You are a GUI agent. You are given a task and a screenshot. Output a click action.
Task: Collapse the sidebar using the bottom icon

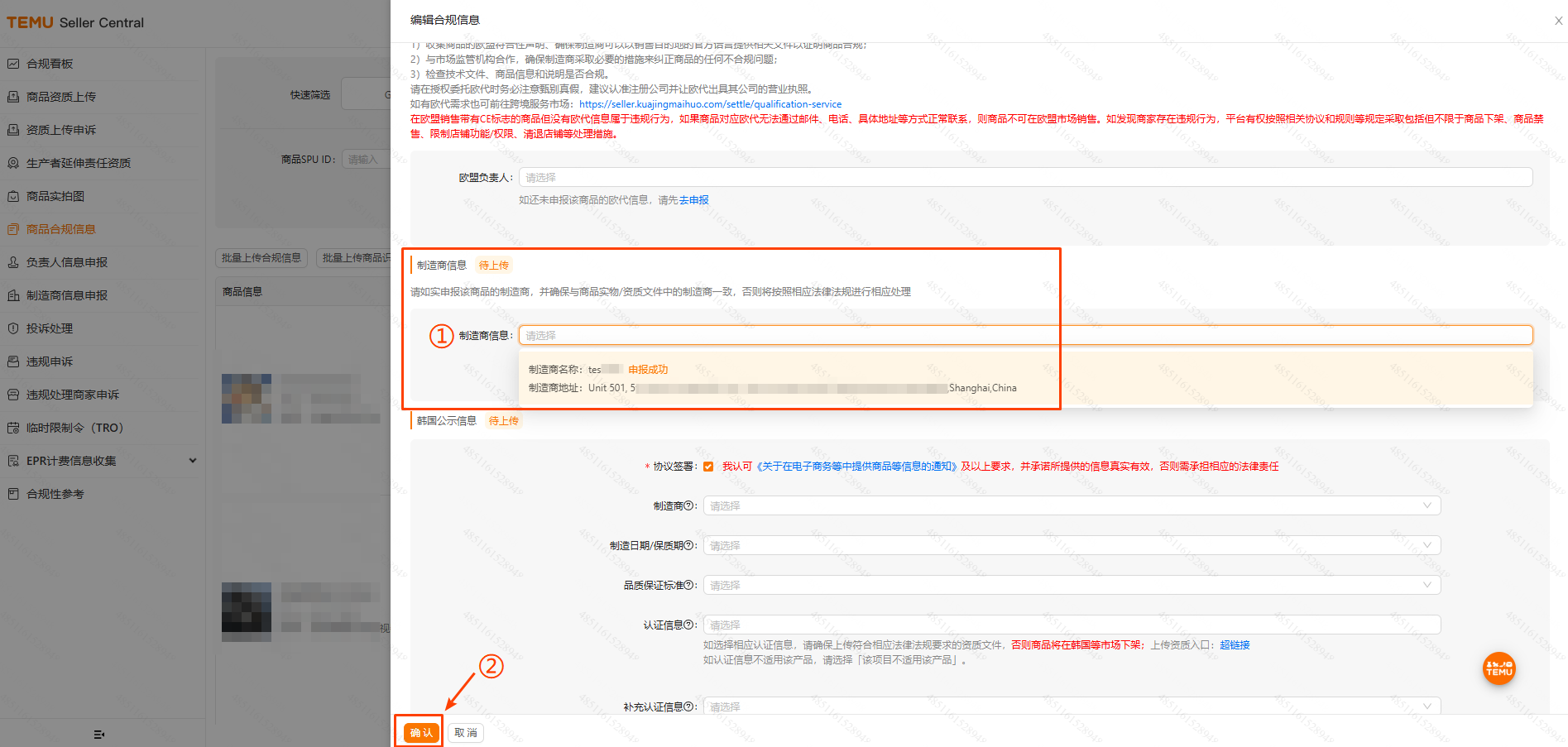pyautogui.click(x=99, y=734)
